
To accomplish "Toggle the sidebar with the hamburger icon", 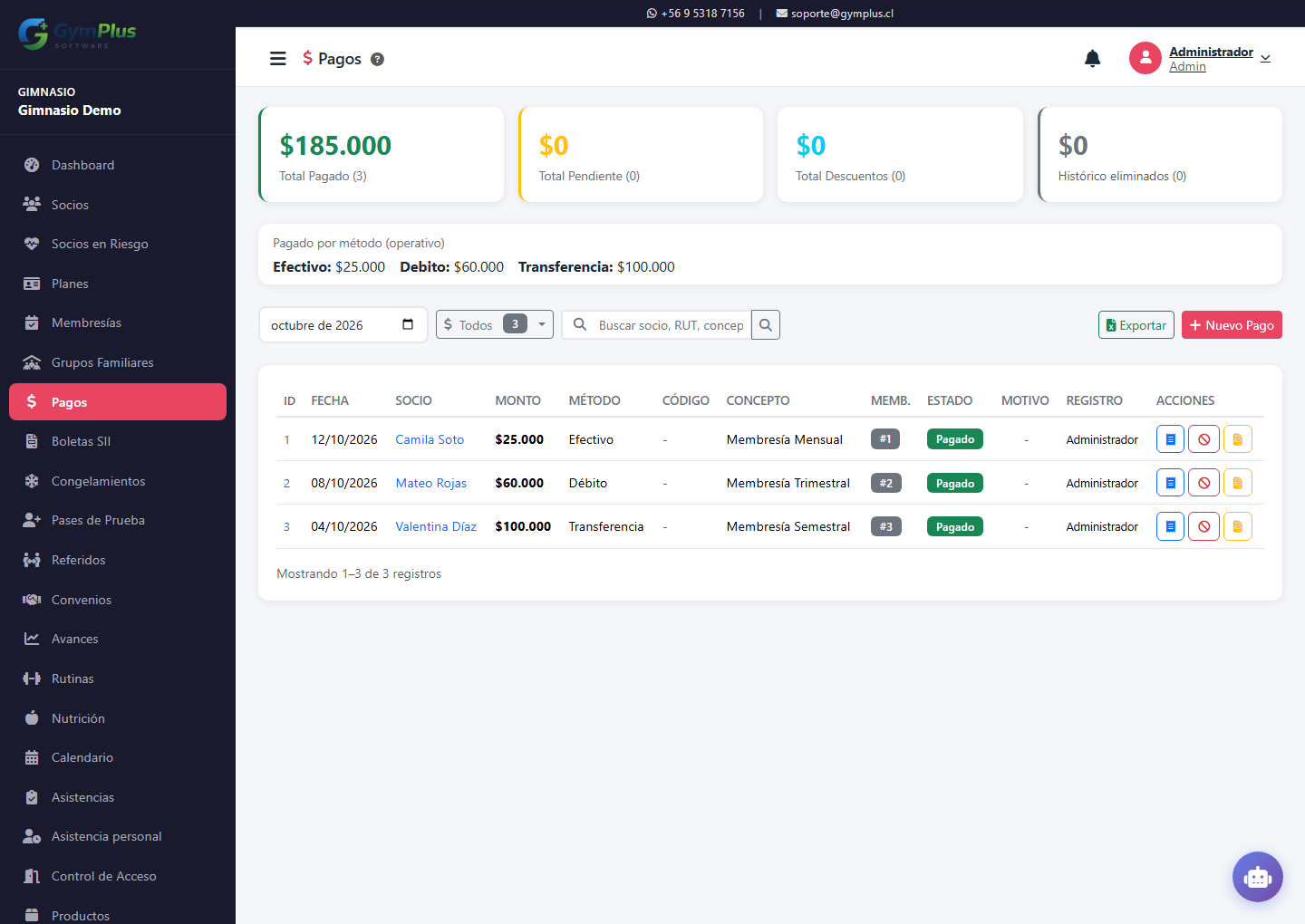I will pyautogui.click(x=278, y=59).
